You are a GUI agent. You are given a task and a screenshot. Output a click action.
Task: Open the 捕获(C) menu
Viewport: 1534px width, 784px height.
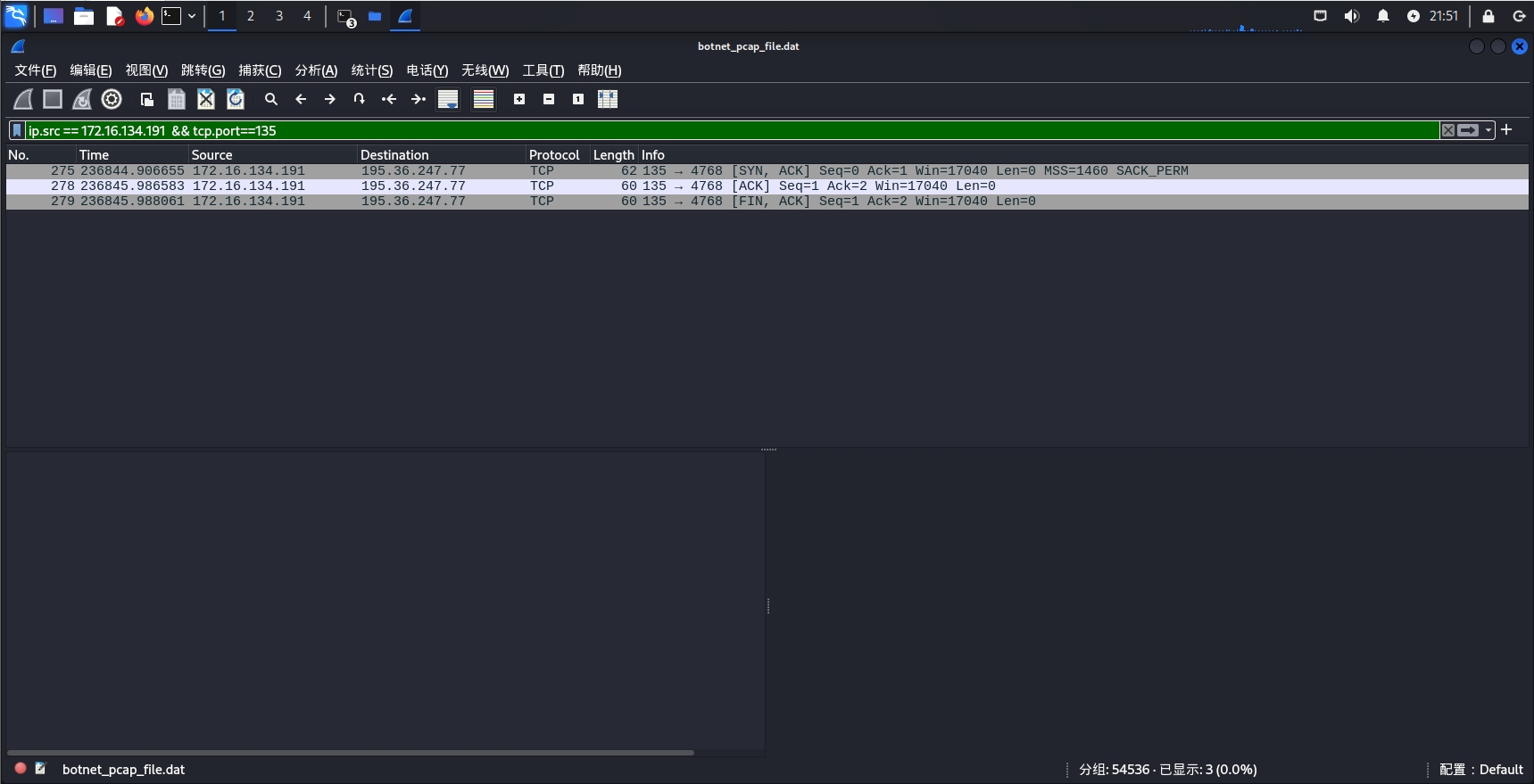(260, 70)
